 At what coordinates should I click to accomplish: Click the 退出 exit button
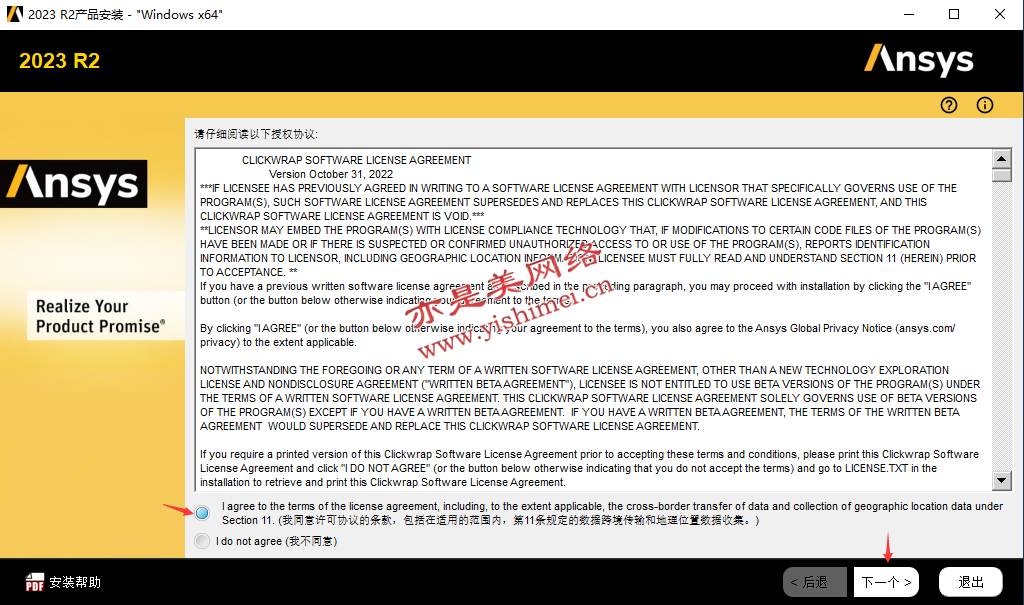[970, 582]
